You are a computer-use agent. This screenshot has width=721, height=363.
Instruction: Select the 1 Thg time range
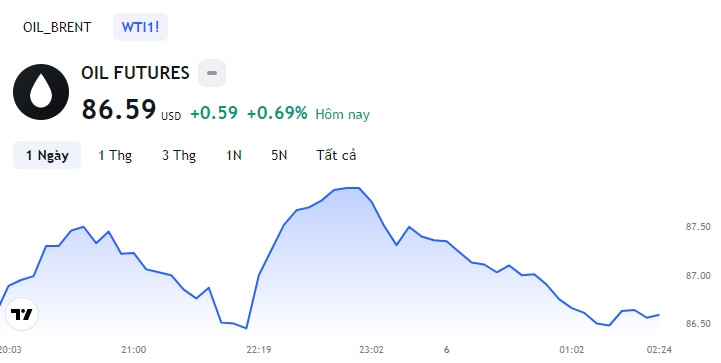(x=115, y=155)
